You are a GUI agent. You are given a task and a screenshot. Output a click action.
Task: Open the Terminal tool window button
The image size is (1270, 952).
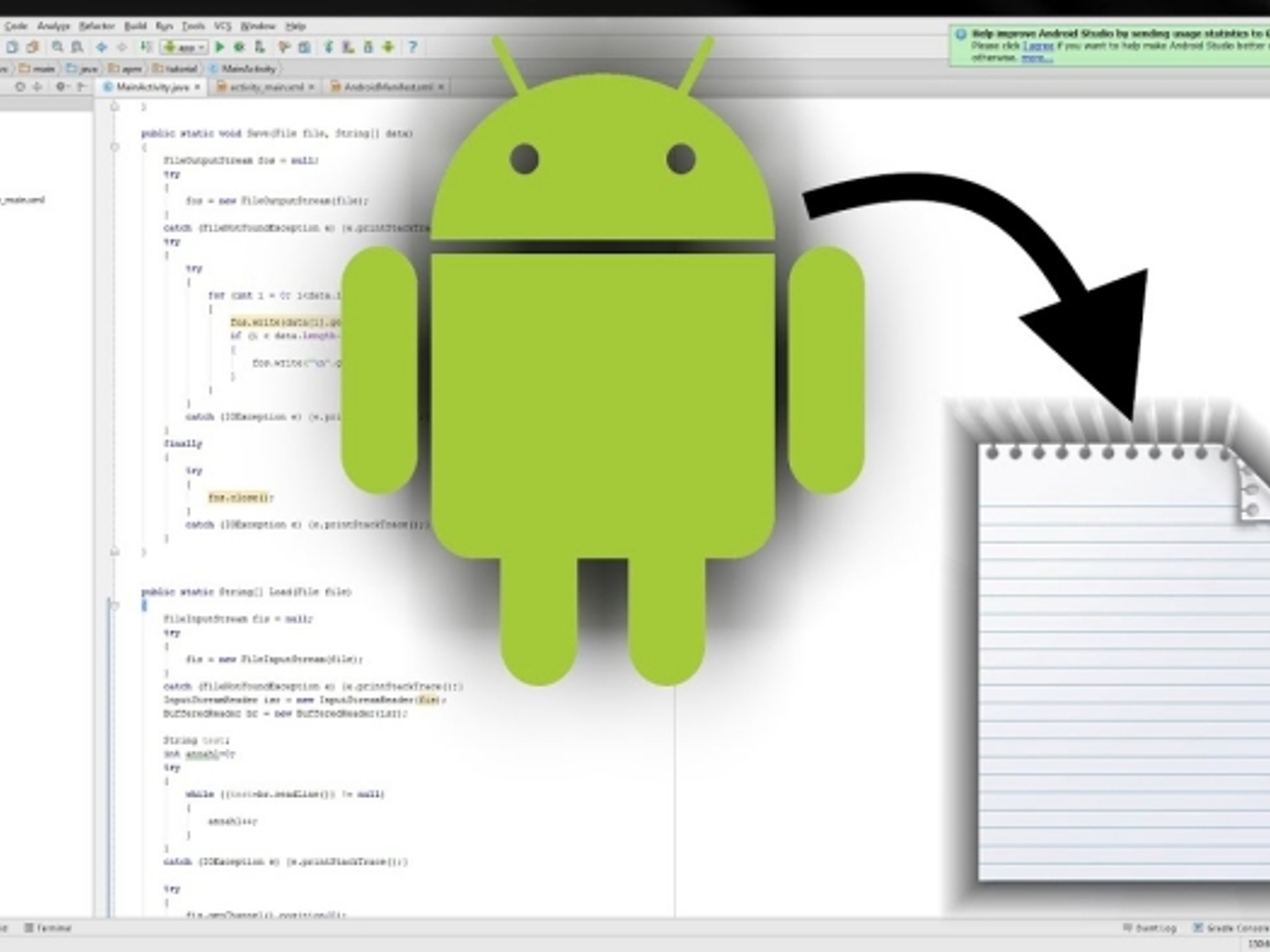[48, 928]
